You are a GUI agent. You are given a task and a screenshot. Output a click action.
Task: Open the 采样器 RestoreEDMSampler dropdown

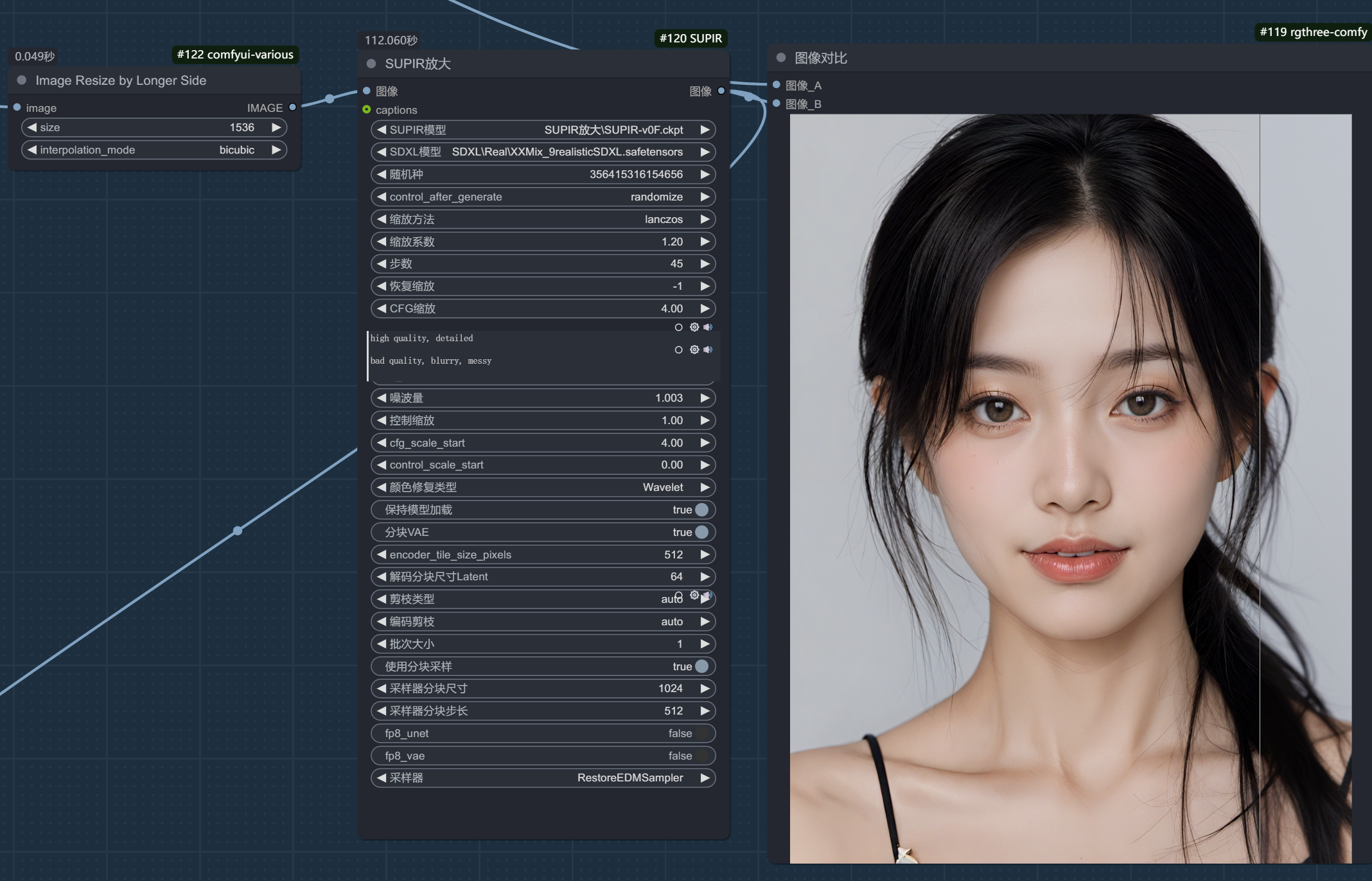tap(543, 778)
